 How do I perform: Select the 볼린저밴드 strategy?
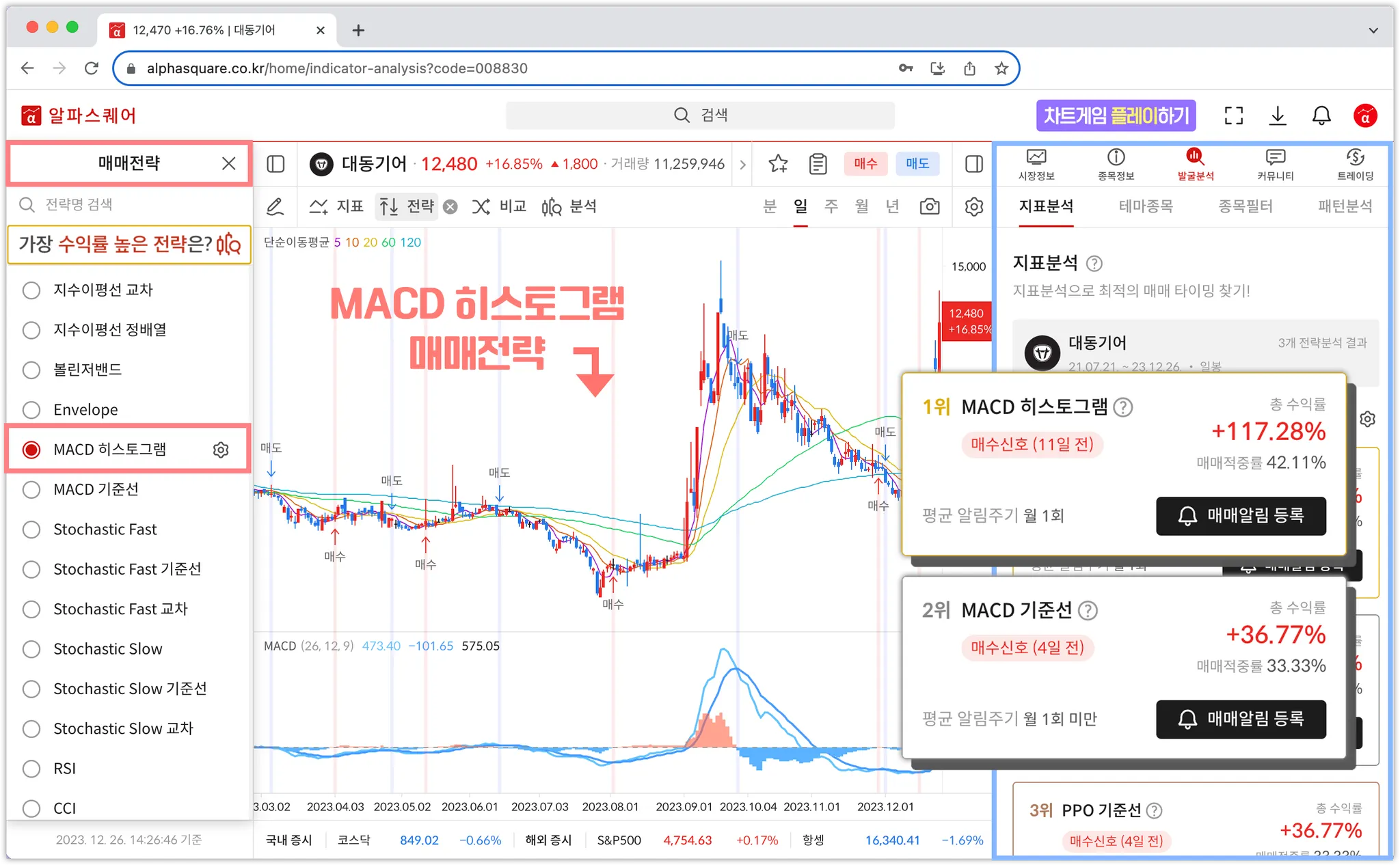(x=31, y=370)
